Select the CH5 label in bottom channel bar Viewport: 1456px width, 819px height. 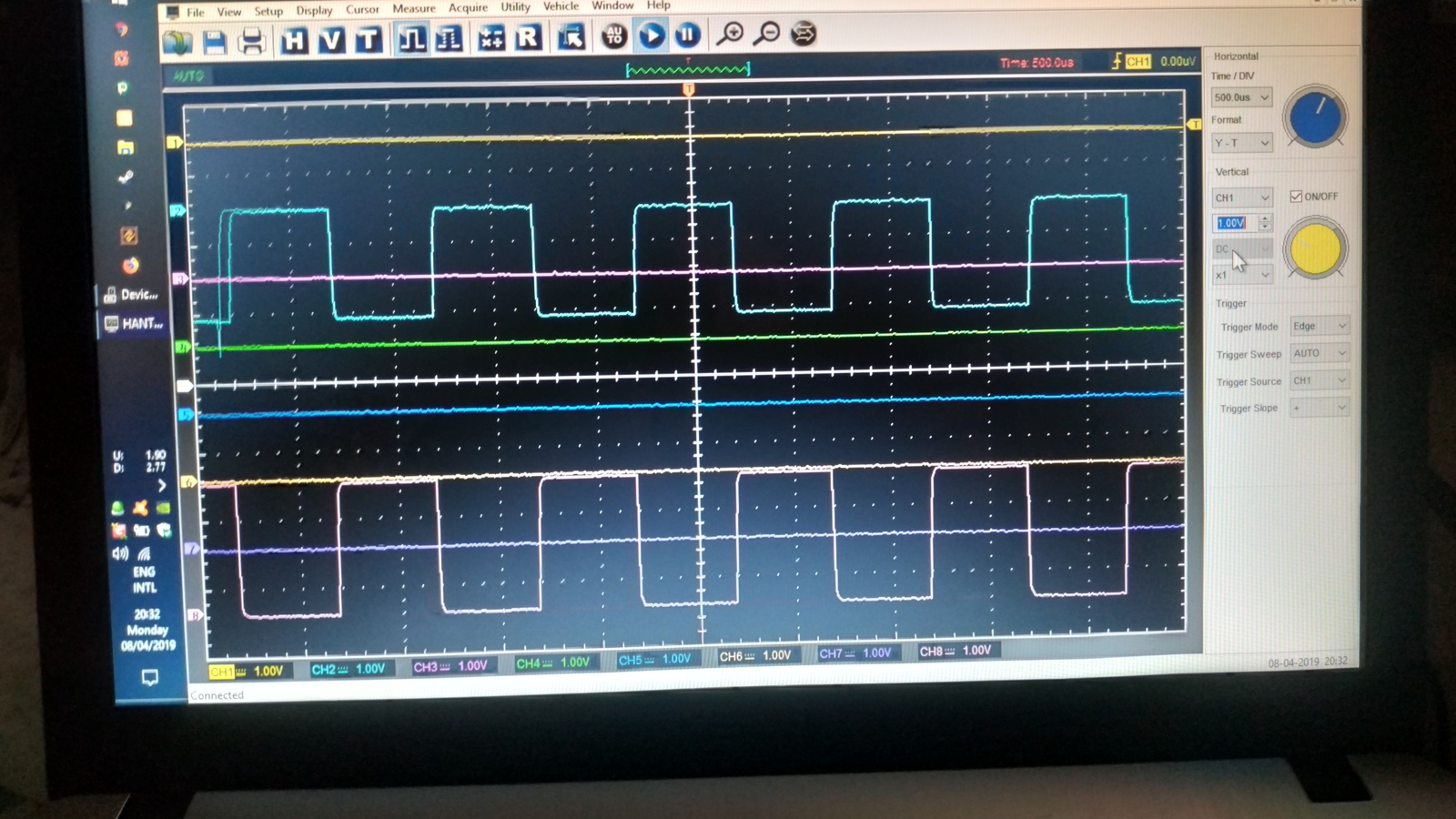630,660
